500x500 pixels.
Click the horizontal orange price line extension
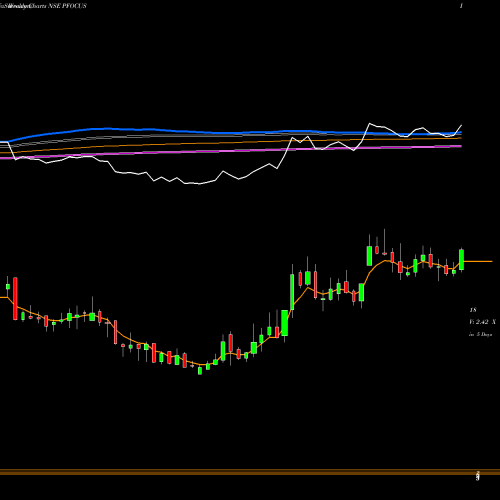(478, 262)
